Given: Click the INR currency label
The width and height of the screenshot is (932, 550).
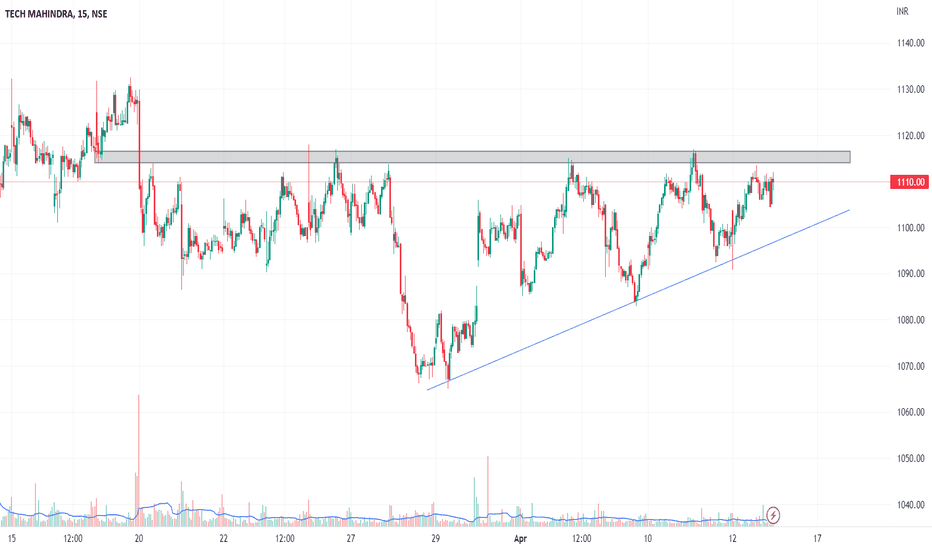Looking at the screenshot, I should (x=902, y=11).
